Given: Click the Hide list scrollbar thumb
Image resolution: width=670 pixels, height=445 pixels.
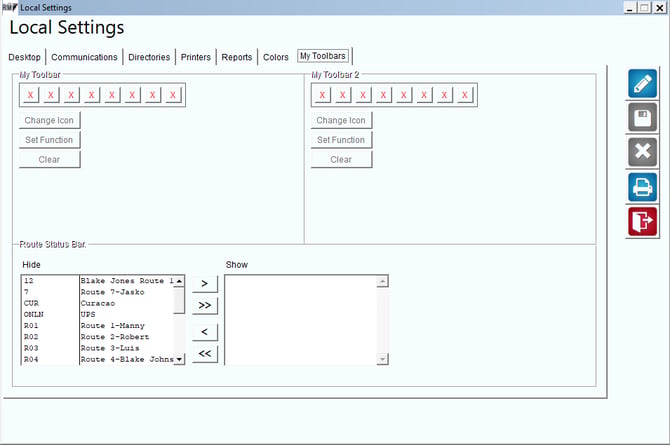Looking at the screenshot, I should click(x=179, y=301).
